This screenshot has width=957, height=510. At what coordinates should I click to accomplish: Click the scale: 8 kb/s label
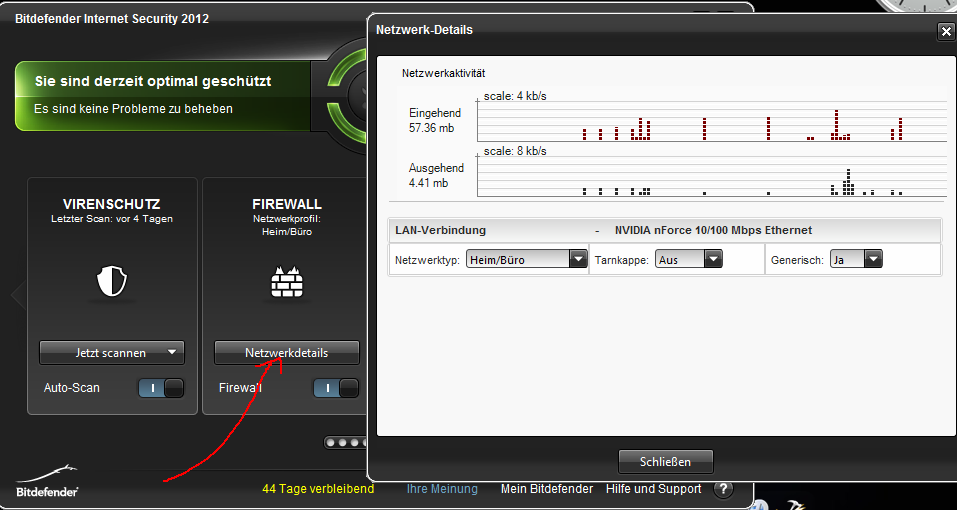(x=515, y=151)
